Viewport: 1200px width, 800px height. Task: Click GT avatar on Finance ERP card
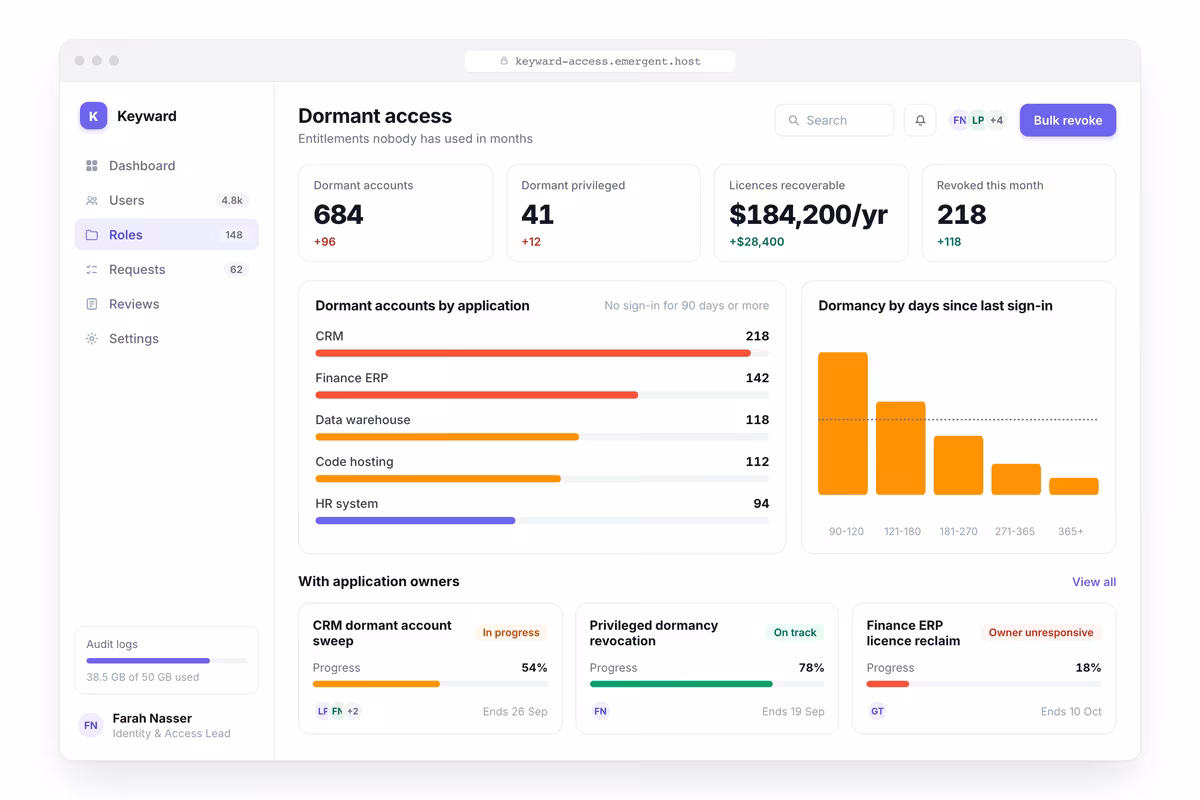point(877,711)
